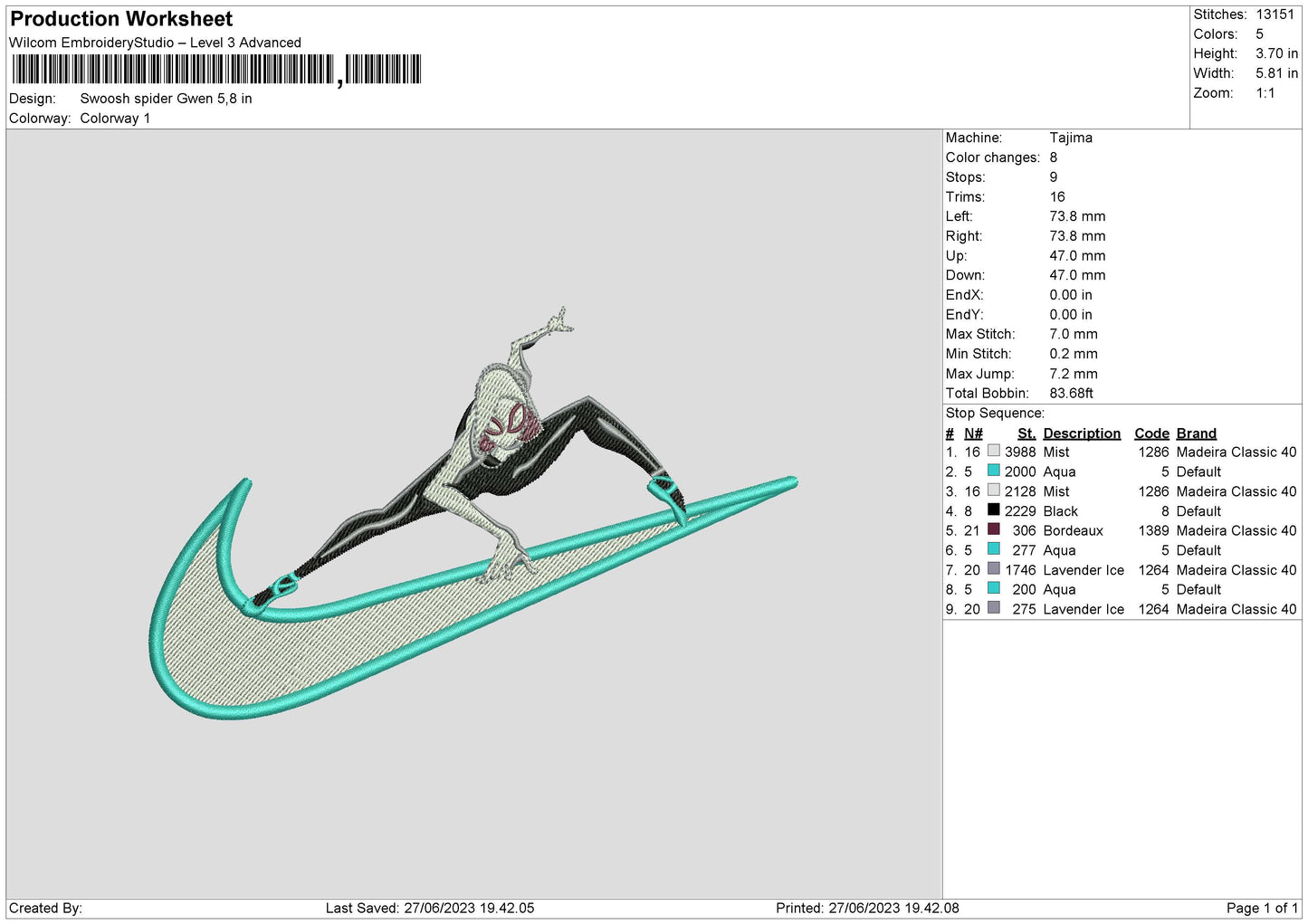This screenshot has width=1308, height=924.
Task: Select the design name Swoosh spider Gwen text
Action: [166, 99]
